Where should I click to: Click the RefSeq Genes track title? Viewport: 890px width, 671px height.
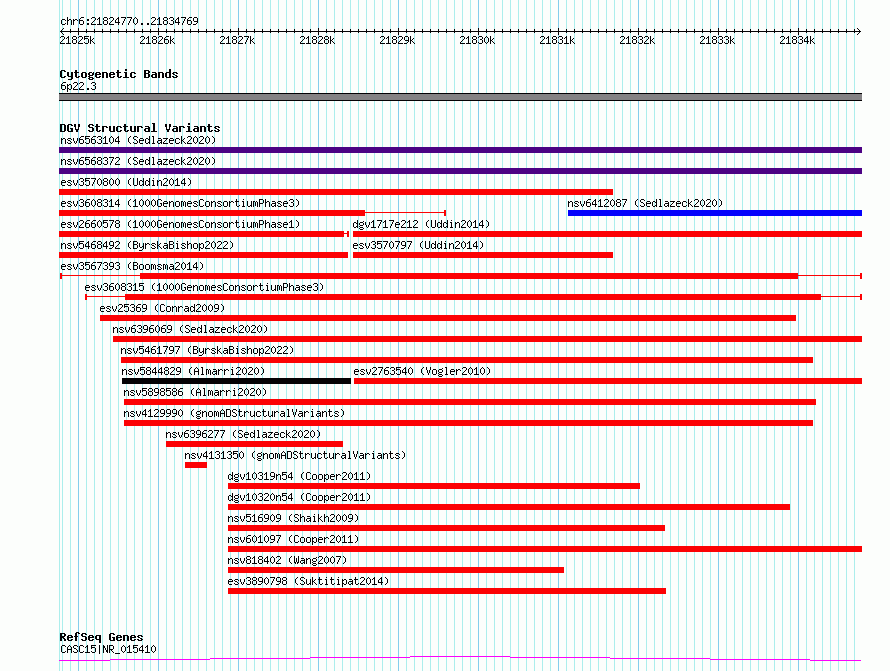pyautogui.click(x=101, y=637)
